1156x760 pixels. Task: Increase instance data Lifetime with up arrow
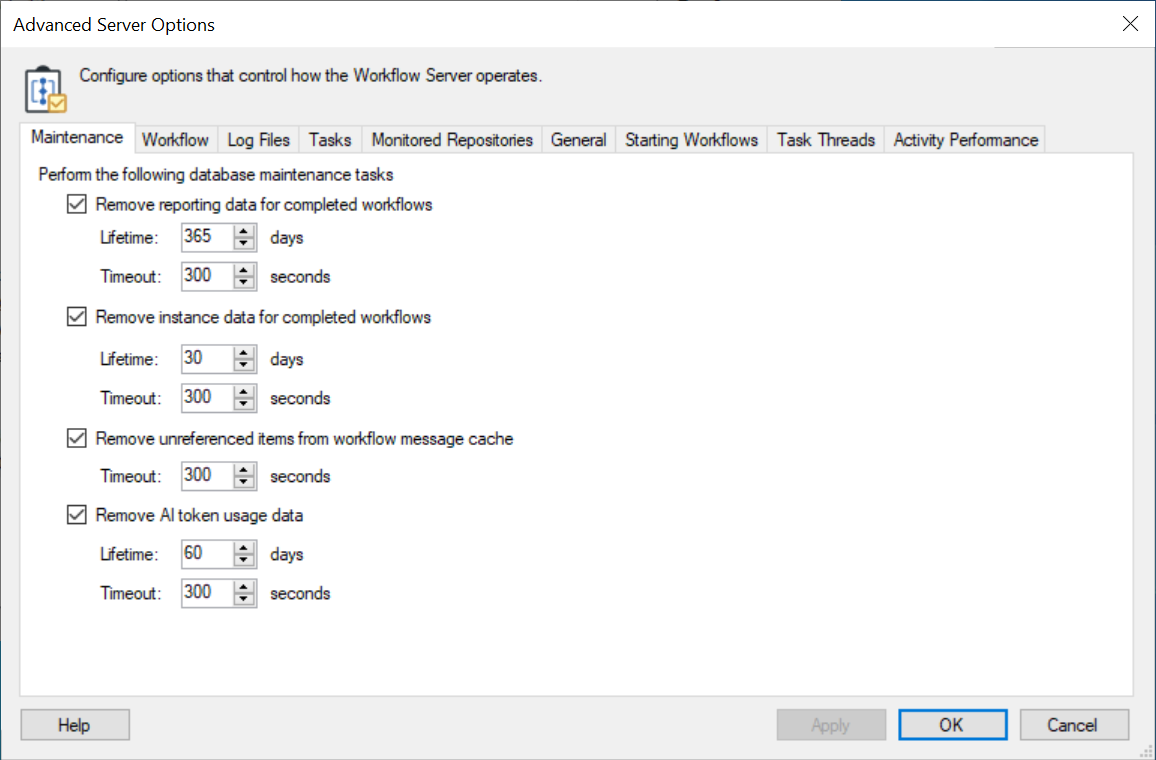point(244,353)
